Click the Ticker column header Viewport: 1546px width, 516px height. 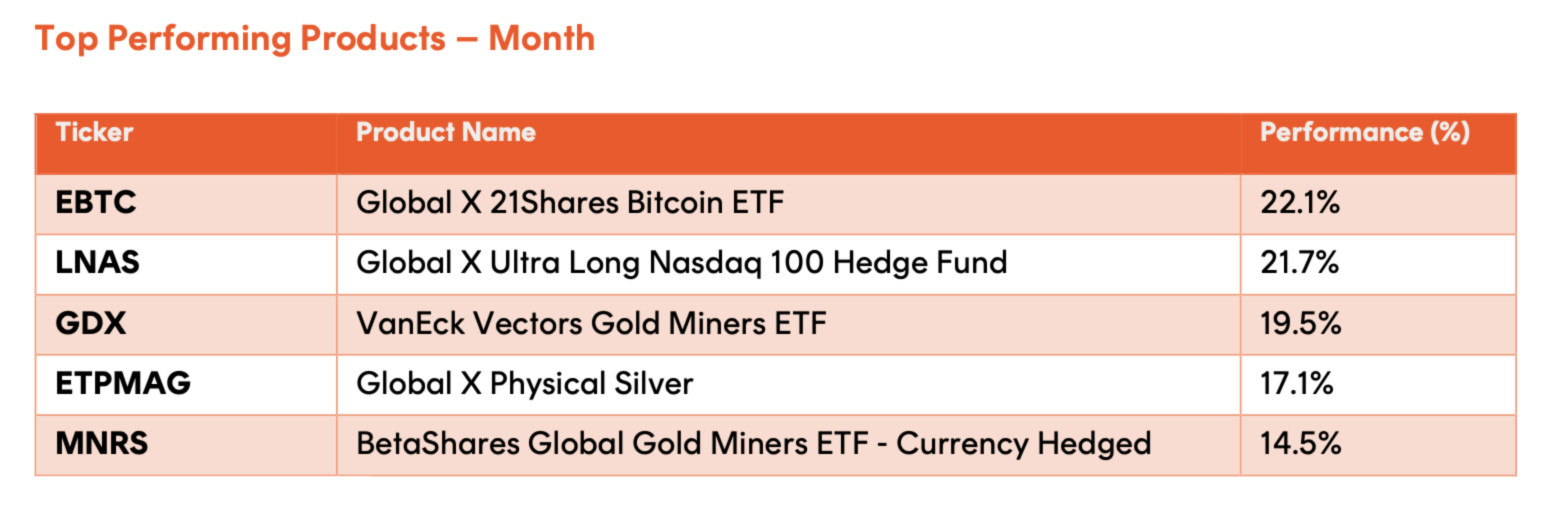click(x=94, y=132)
